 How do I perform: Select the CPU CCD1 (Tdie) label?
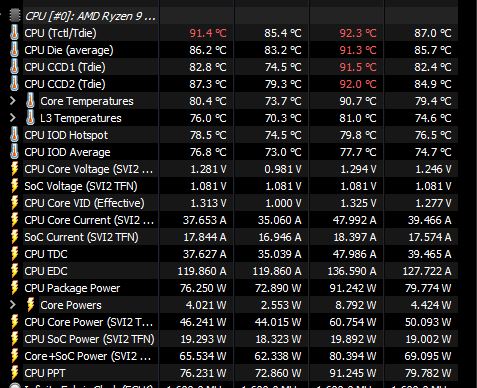tap(65, 67)
